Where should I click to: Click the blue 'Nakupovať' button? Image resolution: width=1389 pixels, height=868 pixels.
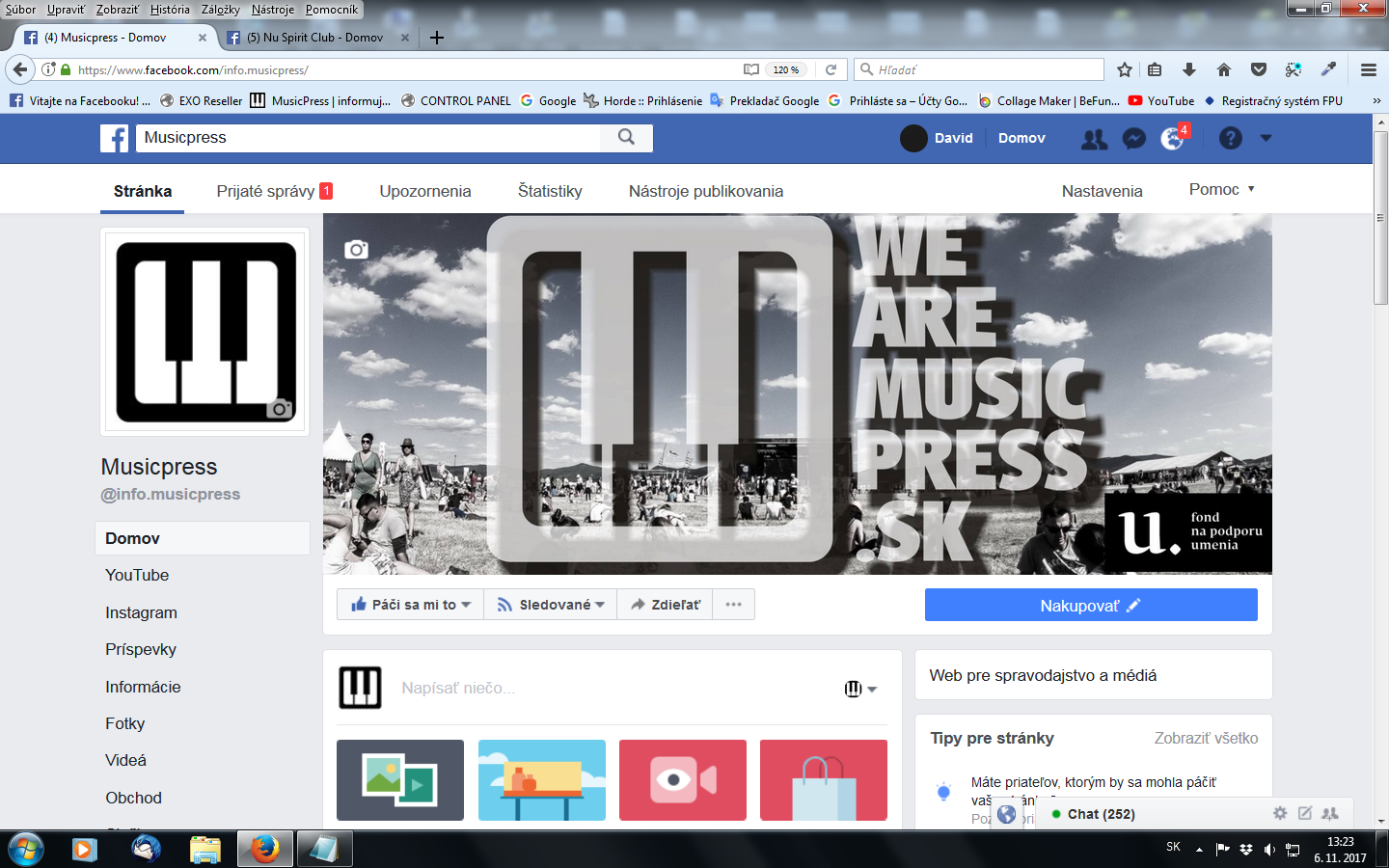pos(1090,606)
